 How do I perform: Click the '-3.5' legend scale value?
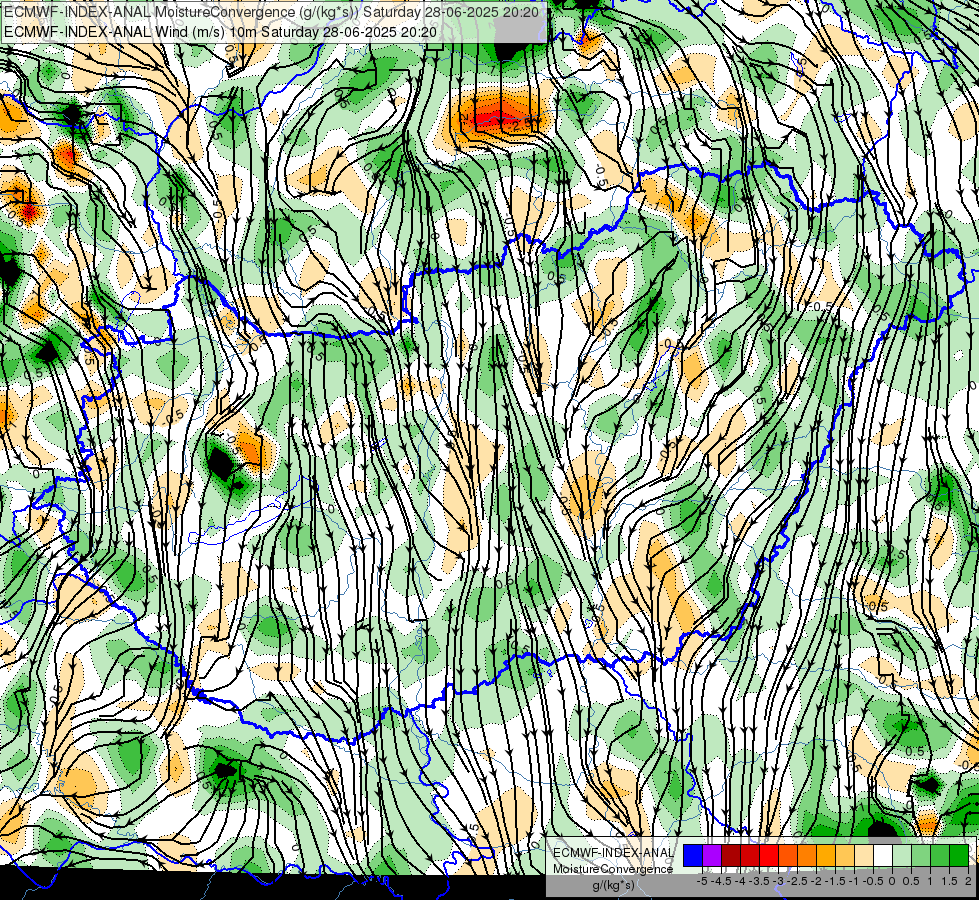point(759,881)
